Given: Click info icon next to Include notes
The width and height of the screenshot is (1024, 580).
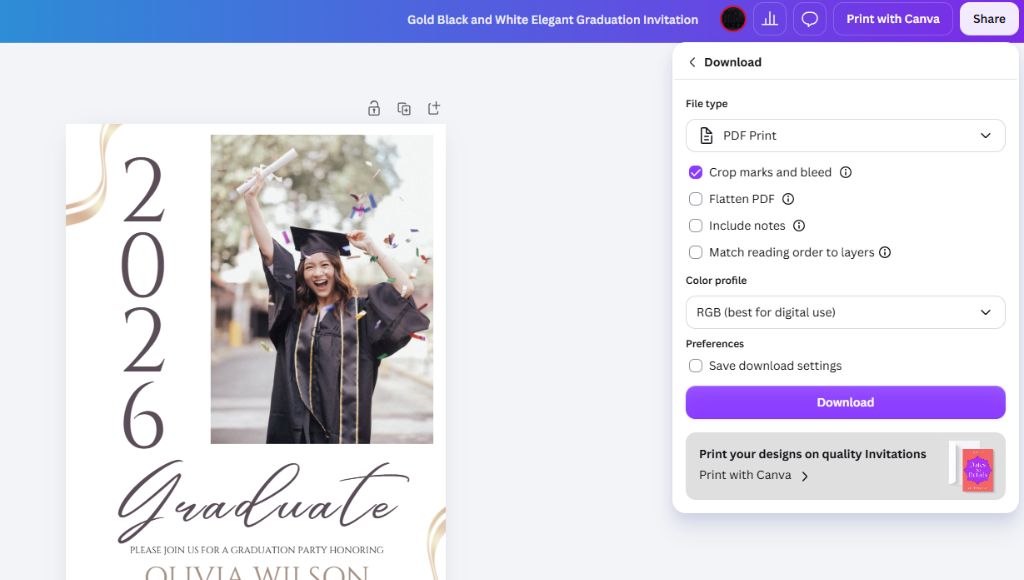Looking at the screenshot, I should click(x=799, y=226).
